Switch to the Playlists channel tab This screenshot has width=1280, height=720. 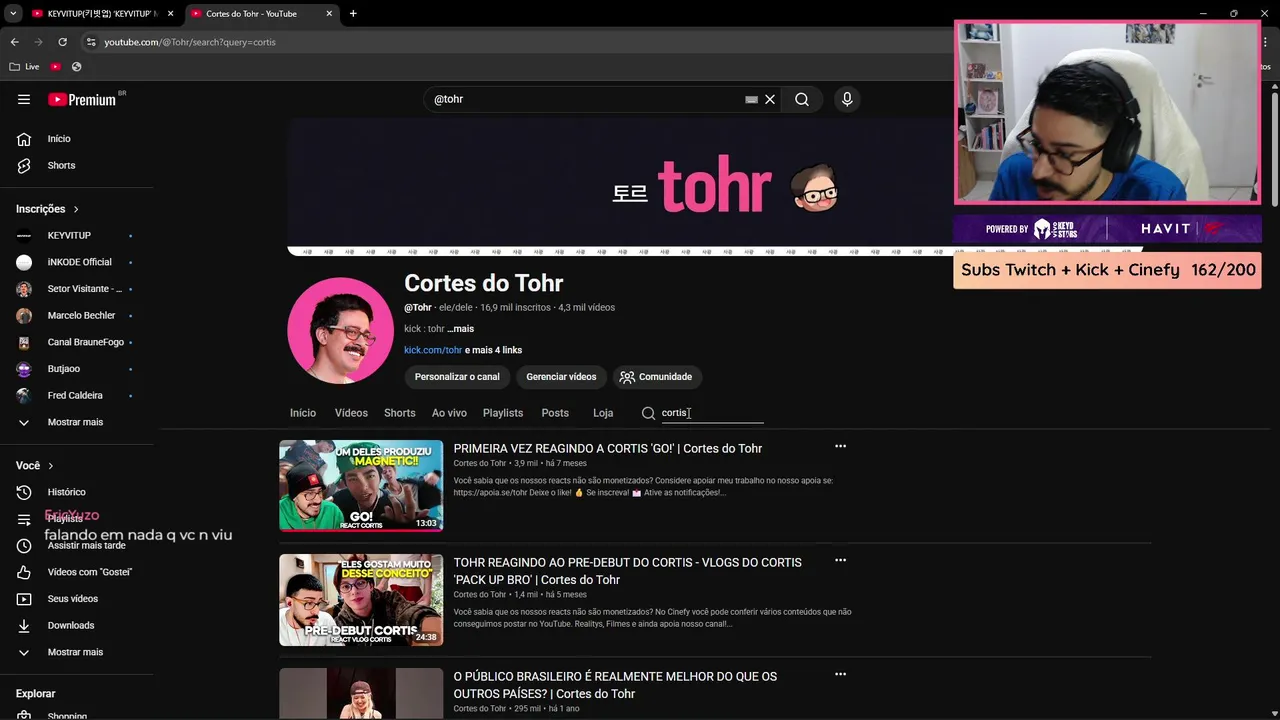click(x=503, y=413)
